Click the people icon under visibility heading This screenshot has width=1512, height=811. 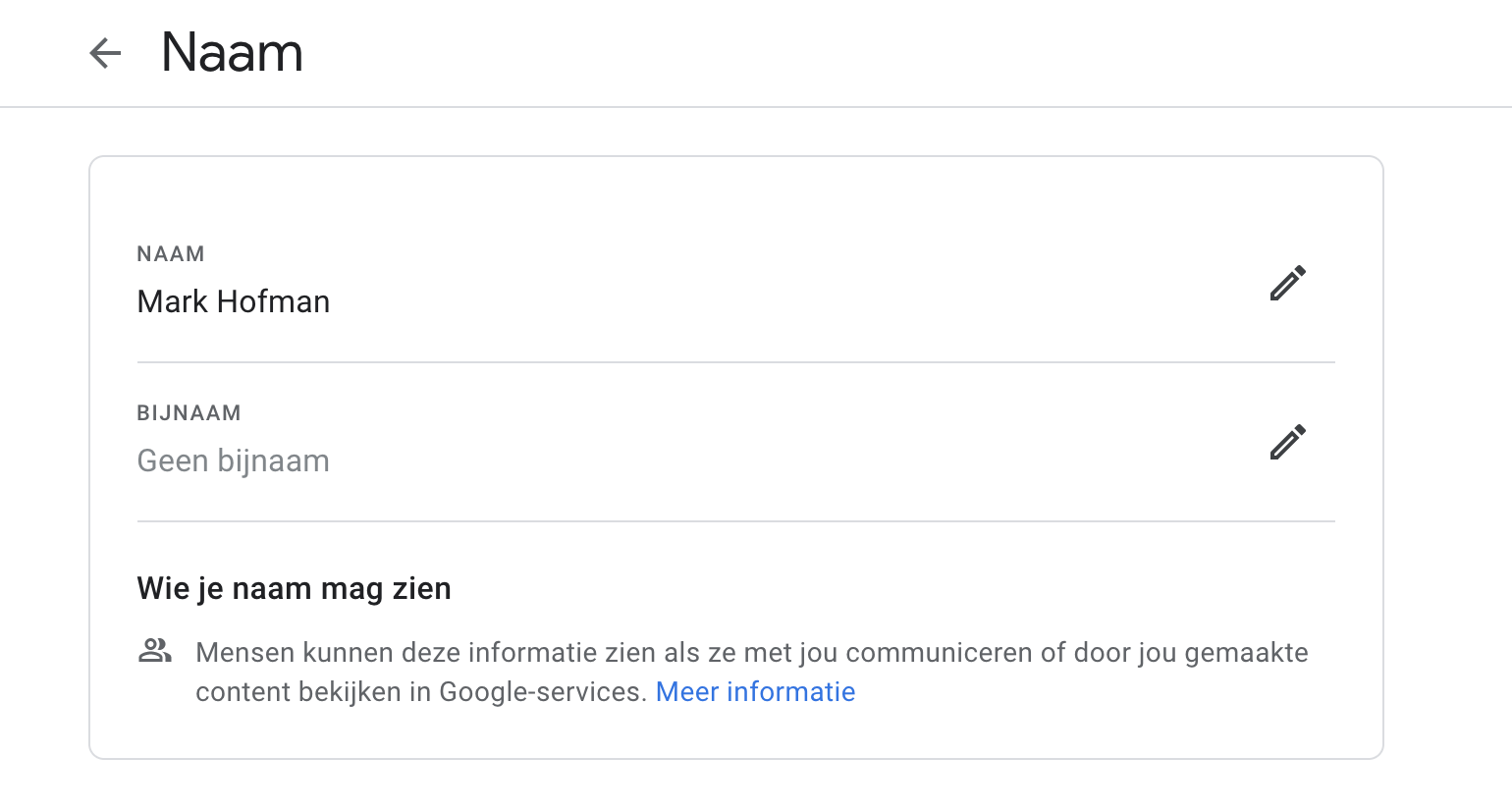click(x=155, y=651)
